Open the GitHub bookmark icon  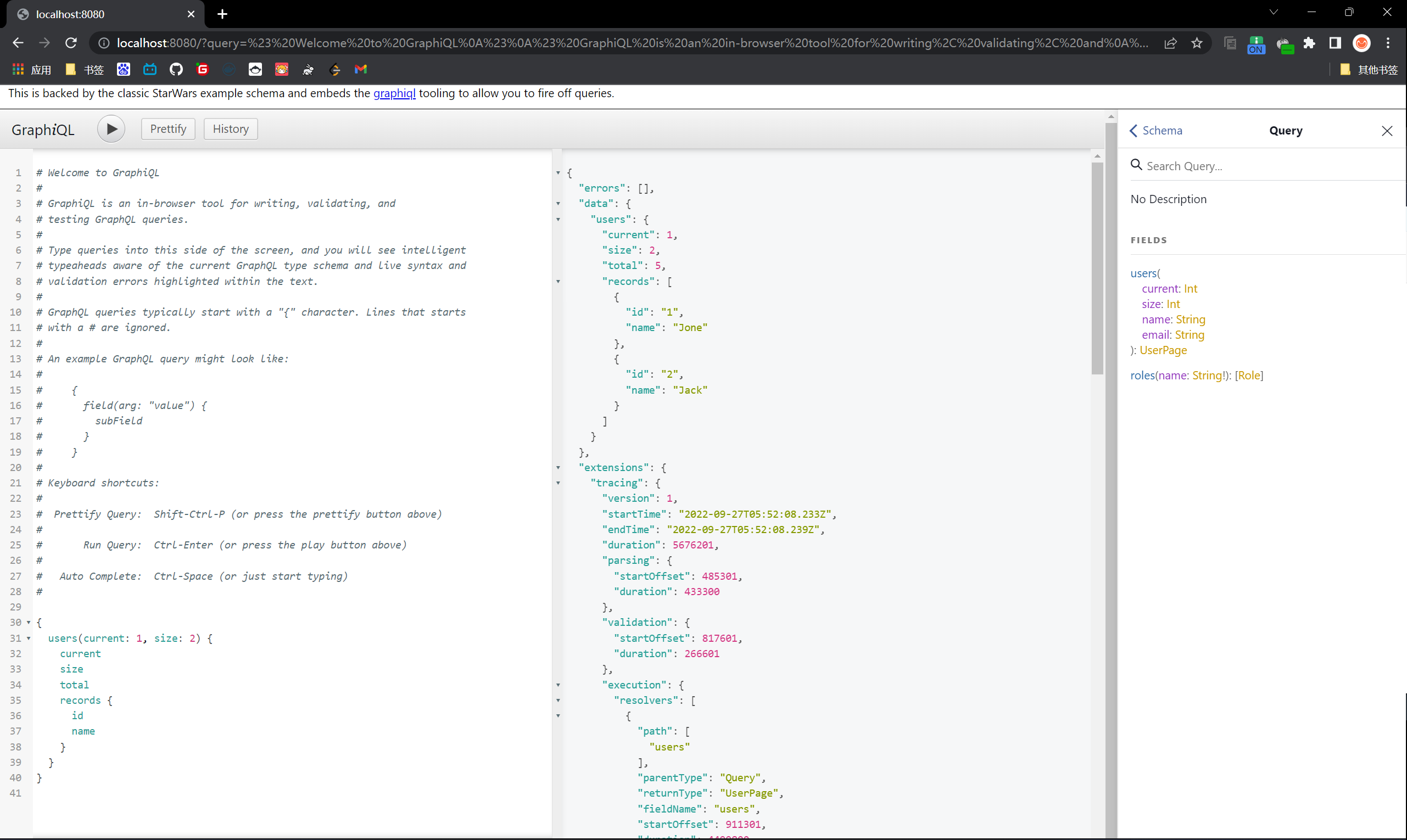(176, 69)
